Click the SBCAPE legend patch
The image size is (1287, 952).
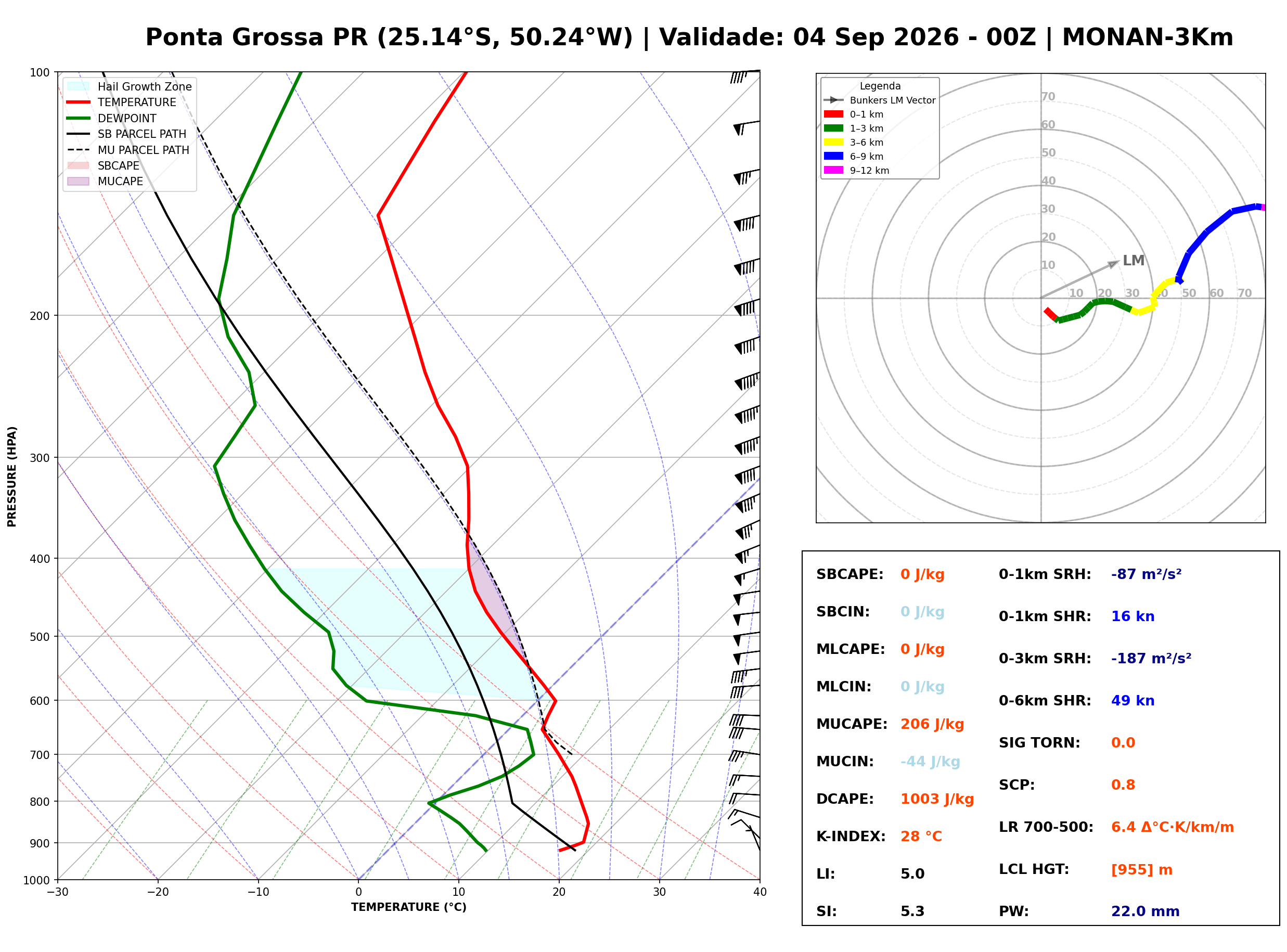pos(79,165)
